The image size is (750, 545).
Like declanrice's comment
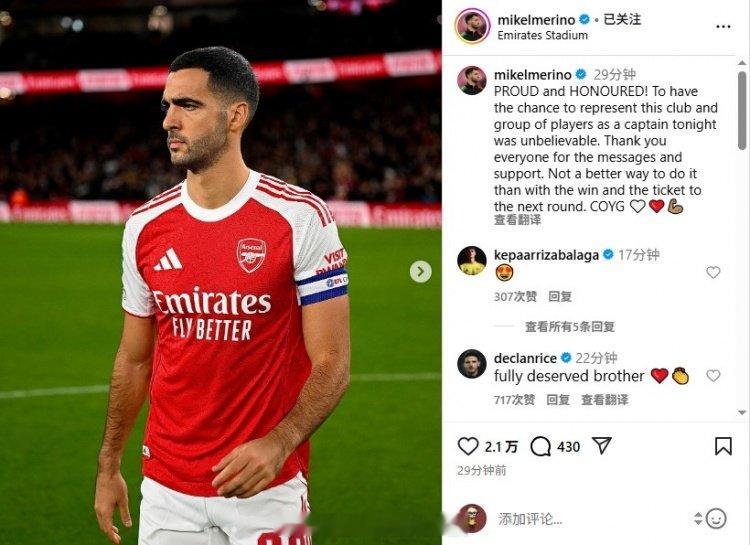713,376
